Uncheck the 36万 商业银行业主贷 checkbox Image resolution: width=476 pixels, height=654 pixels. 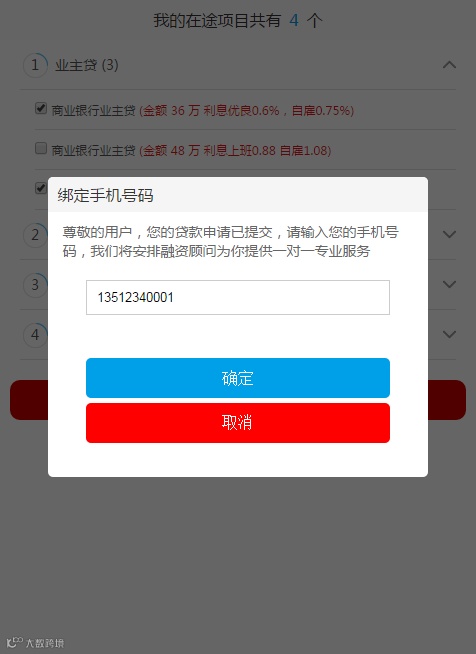(x=40, y=108)
